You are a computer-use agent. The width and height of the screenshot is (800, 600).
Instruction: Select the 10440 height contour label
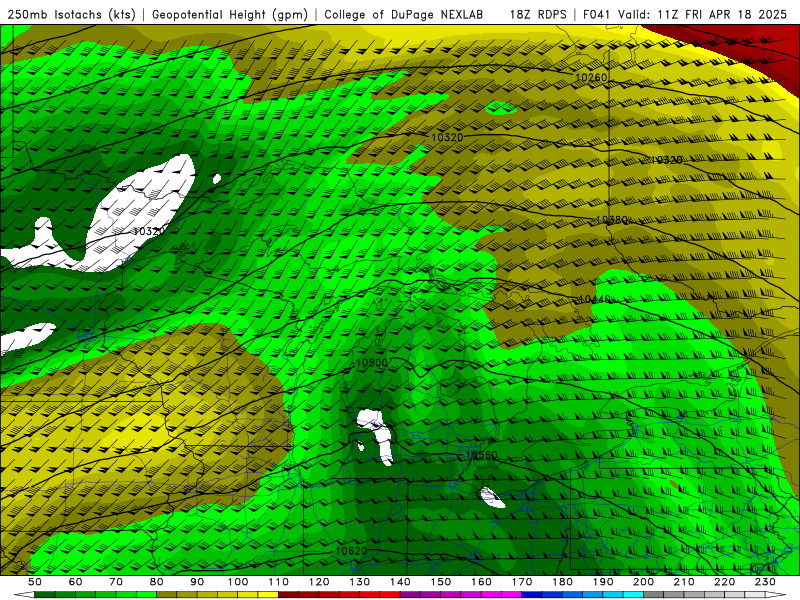595,299
